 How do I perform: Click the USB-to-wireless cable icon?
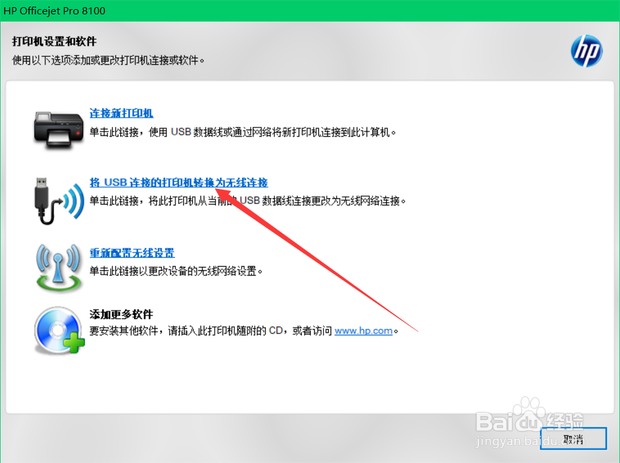point(59,201)
